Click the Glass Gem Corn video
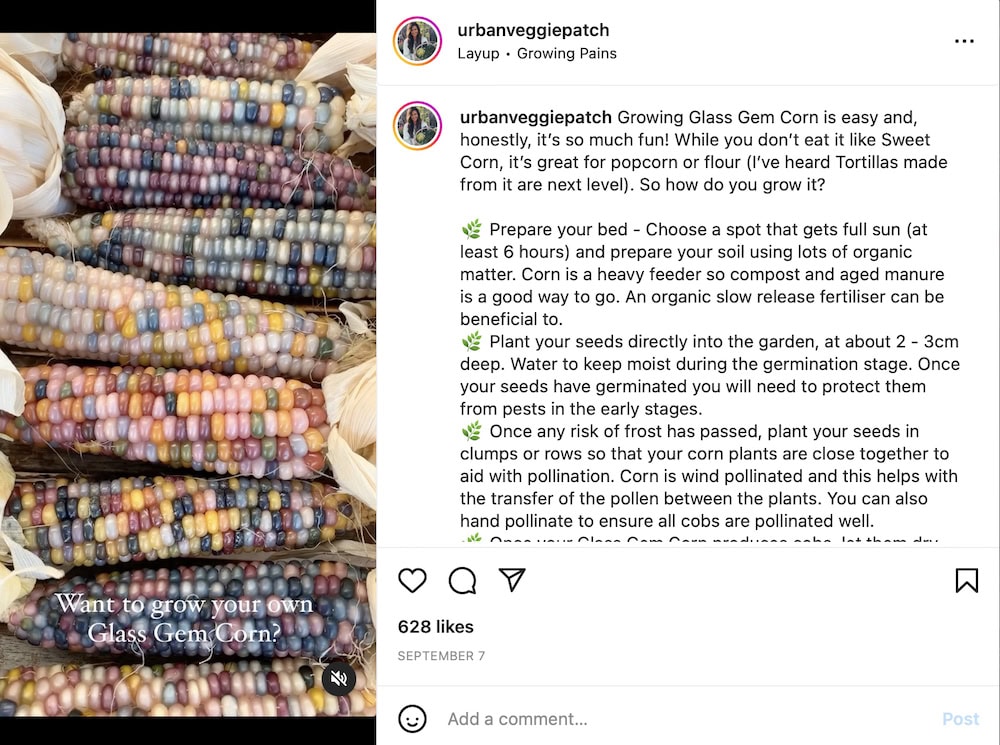The image size is (1000, 745). pos(188,374)
